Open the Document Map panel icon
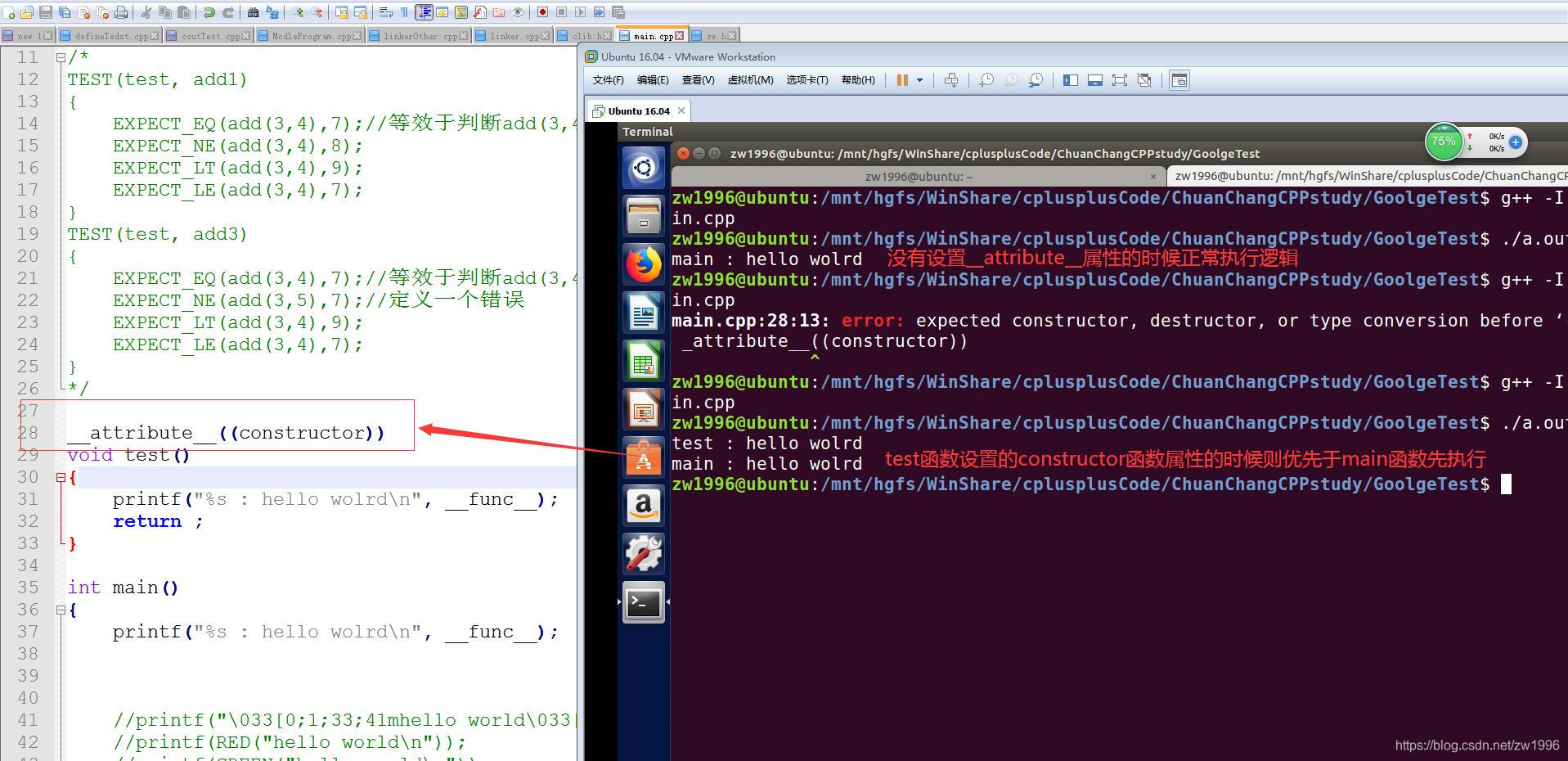The height and width of the screenshot is (761, 1568). point(461,12)
